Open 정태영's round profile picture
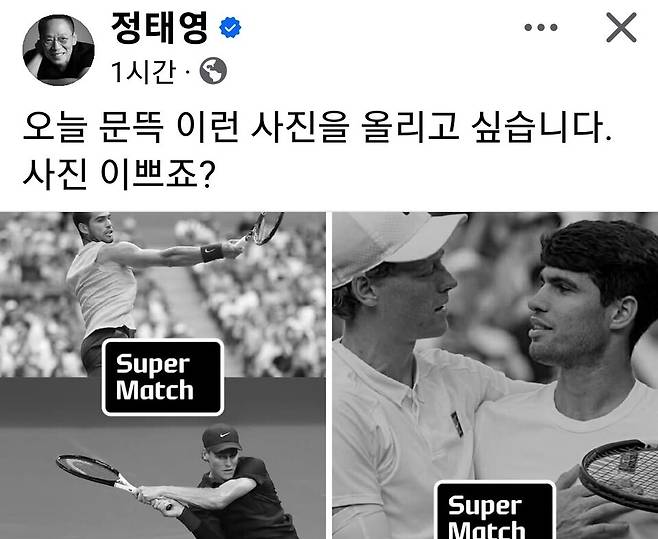This screenshot has height=539, width=658. pyautogui.click(x=58, y=50)
